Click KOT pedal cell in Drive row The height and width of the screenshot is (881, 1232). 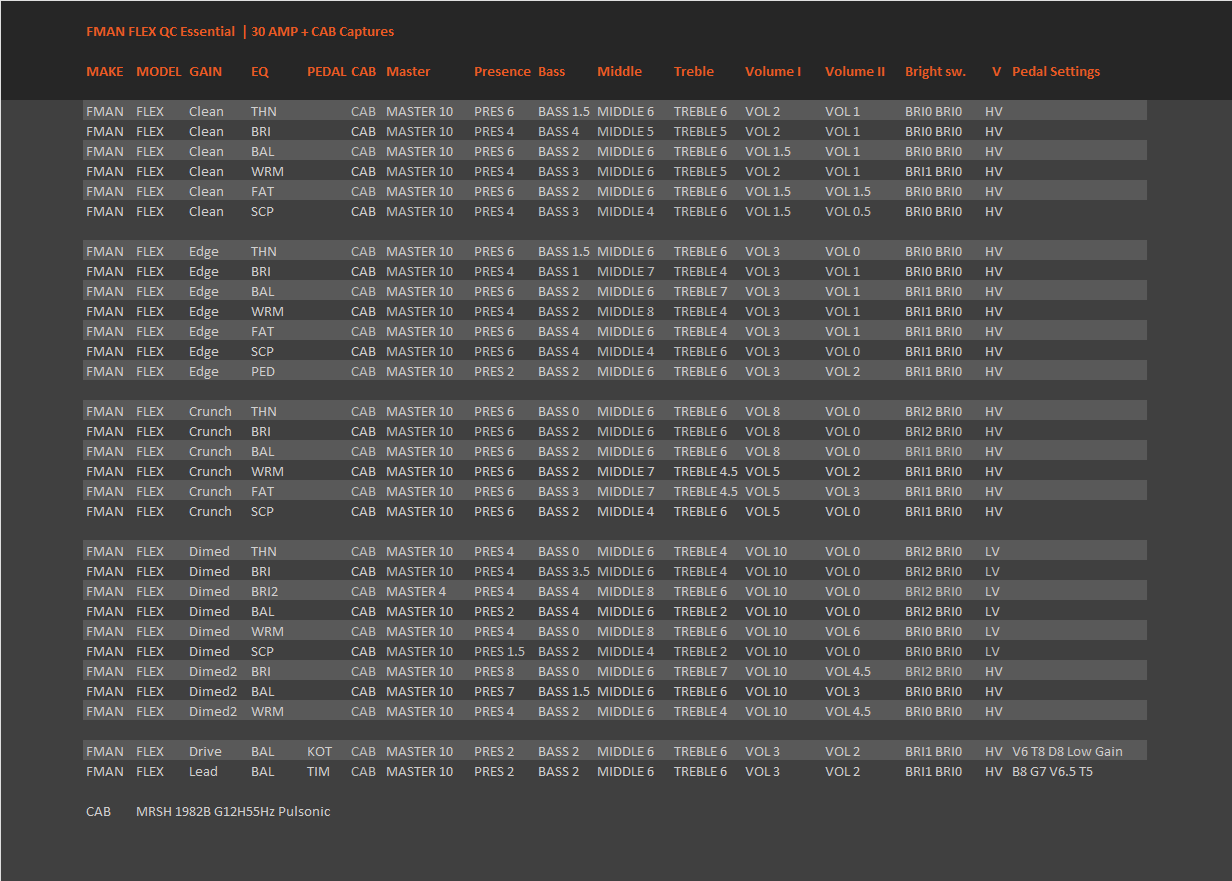click(x=319, y=752)
